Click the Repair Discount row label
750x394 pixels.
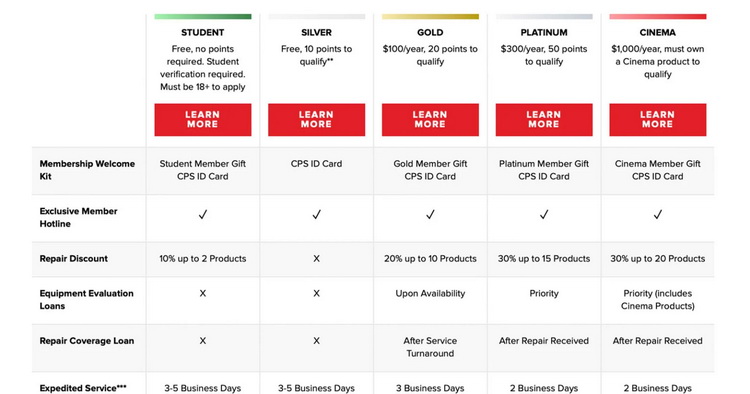pos(74,259)
